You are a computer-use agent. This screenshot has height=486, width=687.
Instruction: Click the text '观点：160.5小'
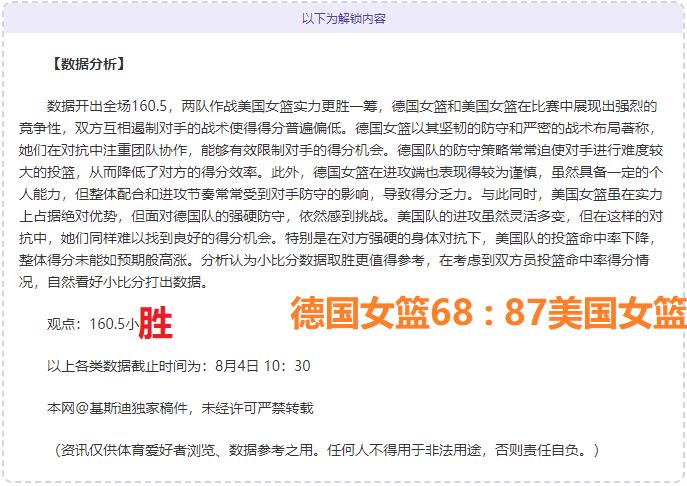coord(93,324)
